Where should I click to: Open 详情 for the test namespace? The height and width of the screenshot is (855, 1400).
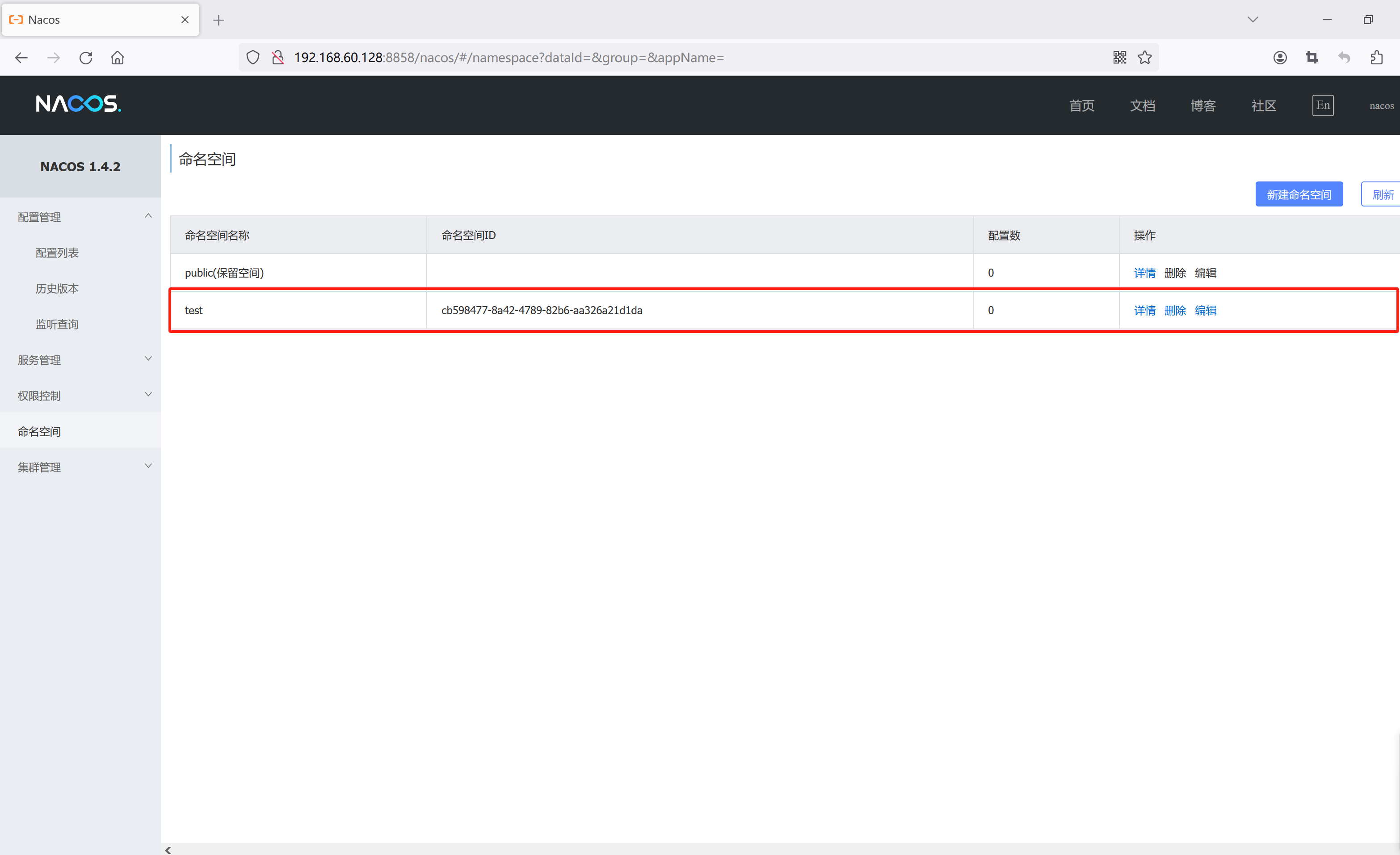1144,311
